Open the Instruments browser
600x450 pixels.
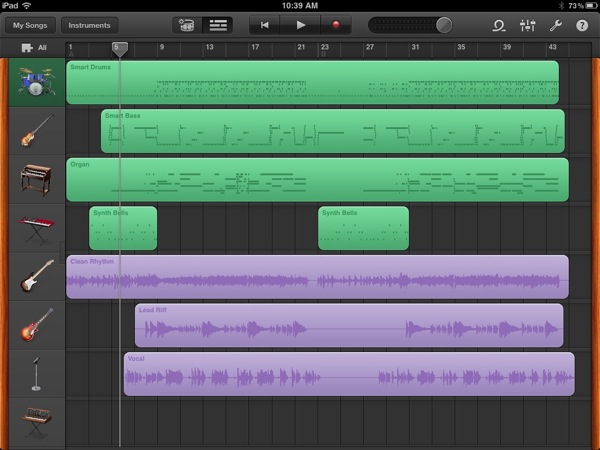click(89, 25)
